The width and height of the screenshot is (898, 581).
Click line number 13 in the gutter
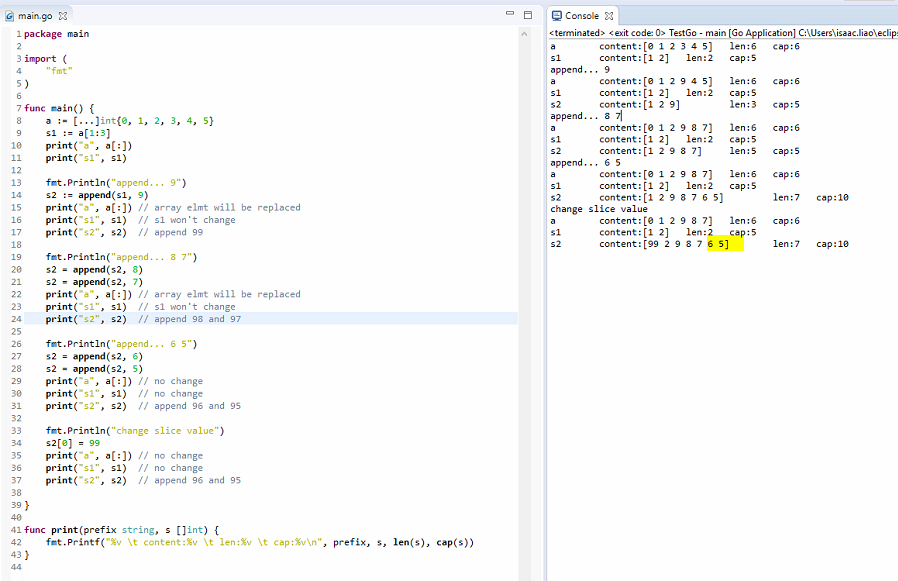tap(17, 183)
